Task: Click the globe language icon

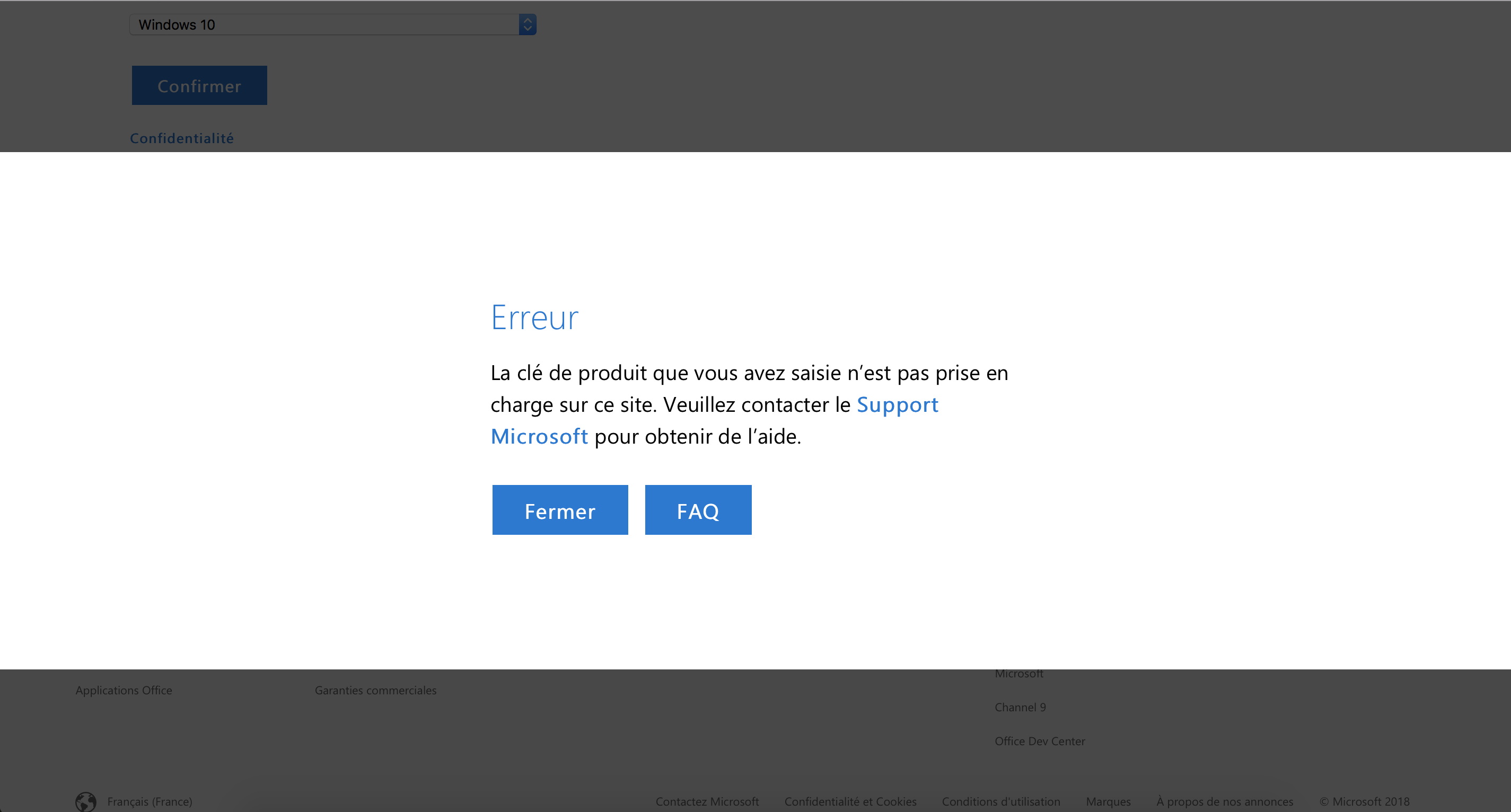Action: (86, 801)
